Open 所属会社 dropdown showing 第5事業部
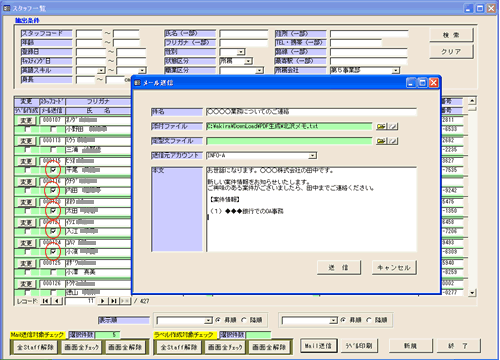 point(395,70)
